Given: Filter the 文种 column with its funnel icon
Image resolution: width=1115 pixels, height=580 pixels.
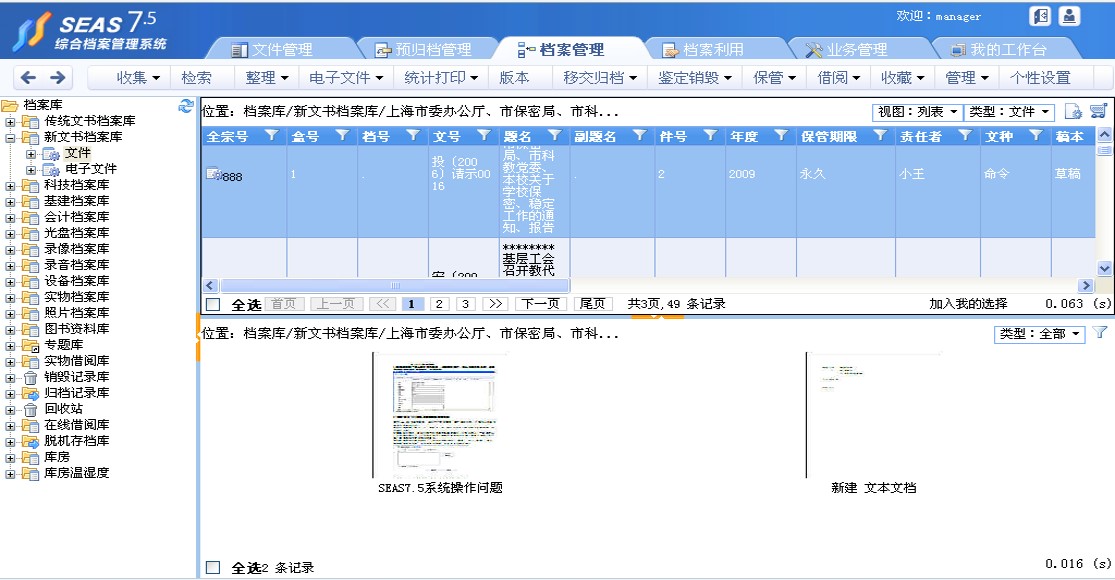Looking at the screenshot, I should point(1036,135).
